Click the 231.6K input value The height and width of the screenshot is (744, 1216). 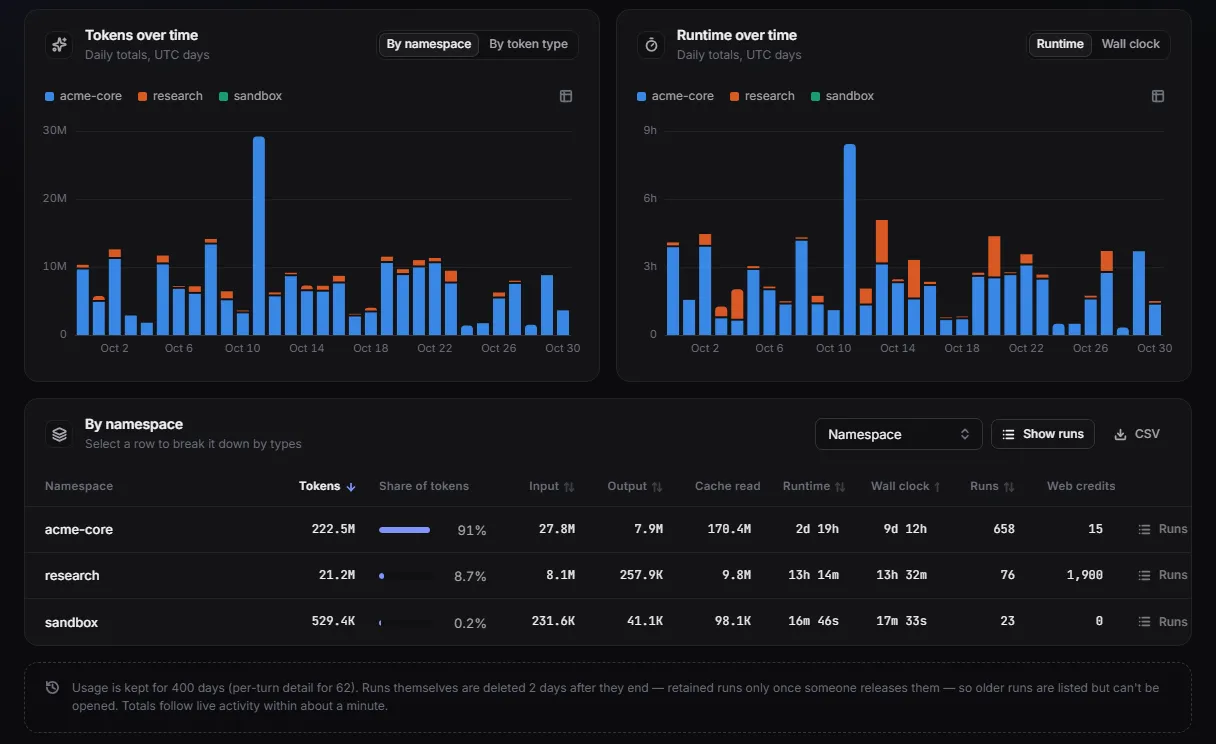click(x=553, y=622)
